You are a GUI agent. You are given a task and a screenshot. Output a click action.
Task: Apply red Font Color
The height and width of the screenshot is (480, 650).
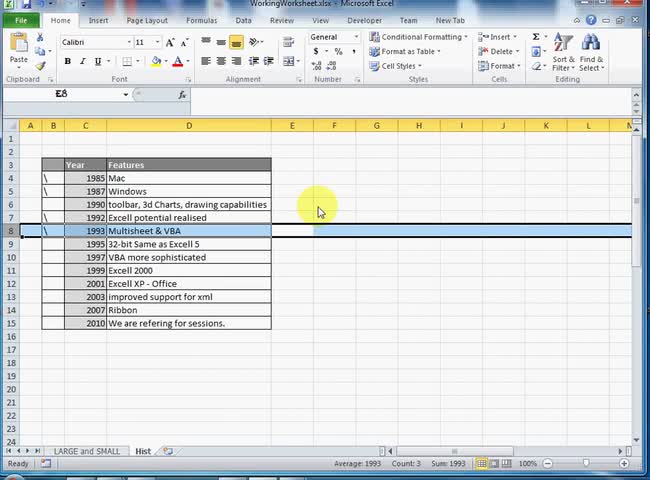[178, 61]
